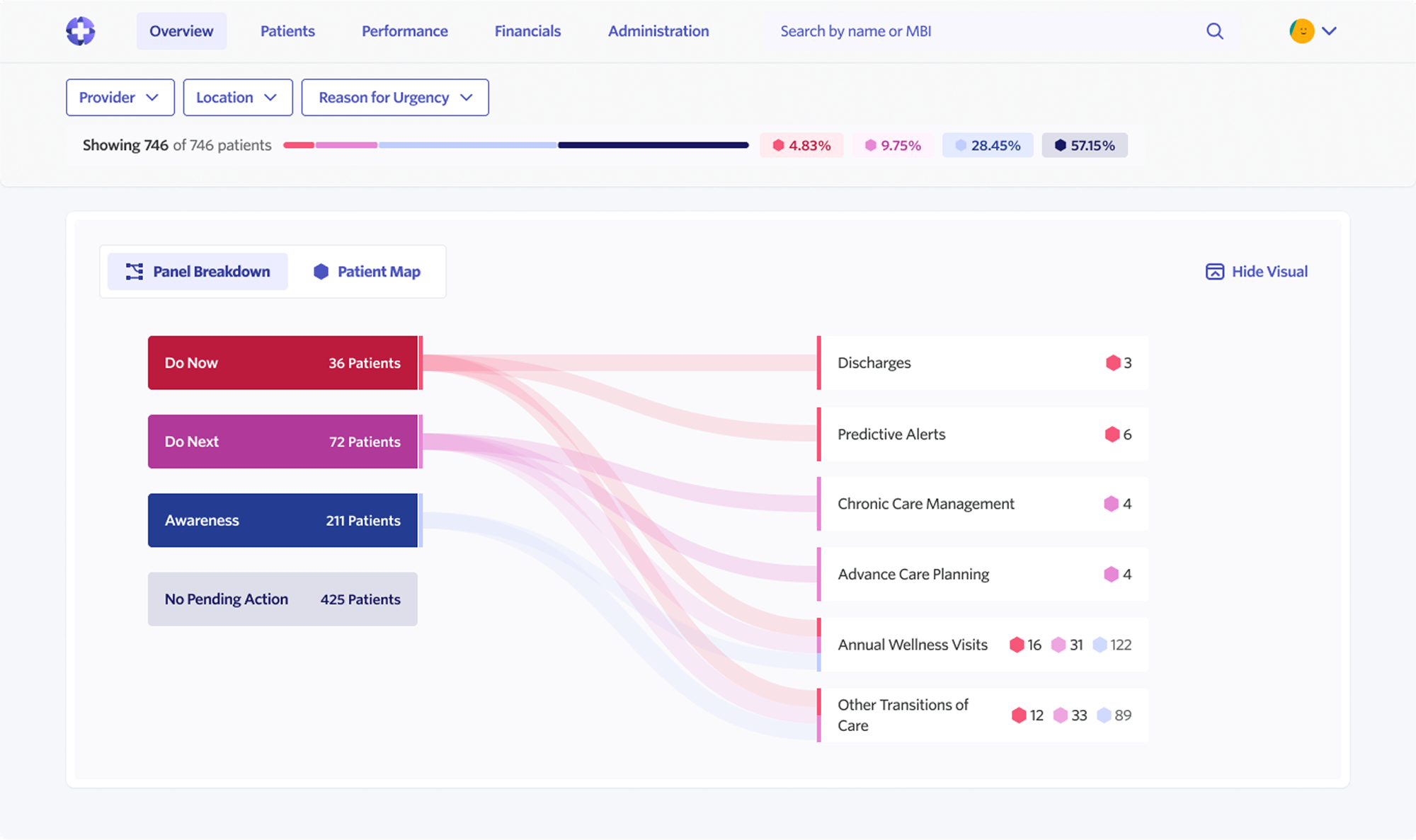
Task: Open the Provider dropdown
Action: pos(120,98)
